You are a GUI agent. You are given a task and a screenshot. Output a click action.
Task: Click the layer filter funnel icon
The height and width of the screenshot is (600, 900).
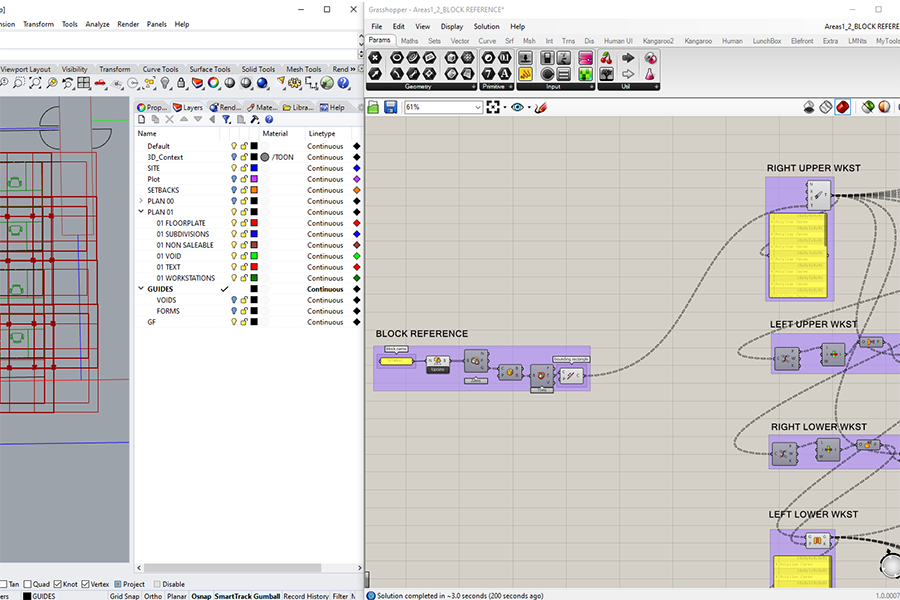(x=227, y=120)
